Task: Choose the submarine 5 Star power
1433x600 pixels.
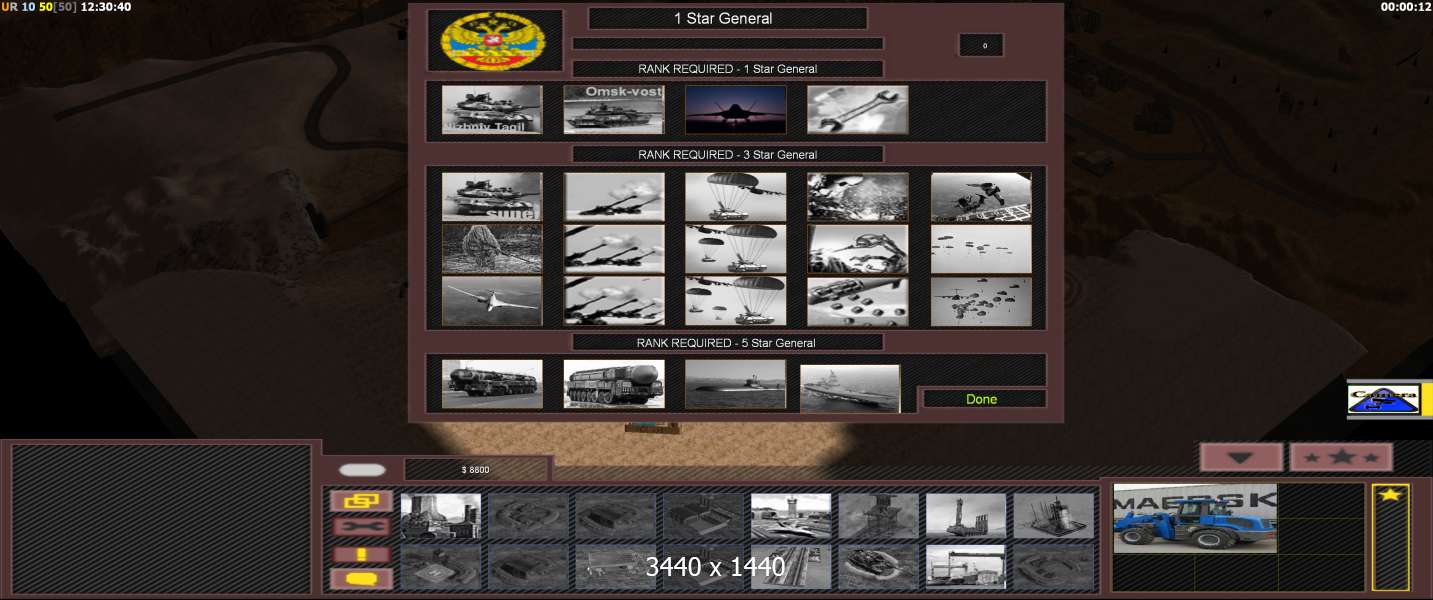Action: [736, 384]
